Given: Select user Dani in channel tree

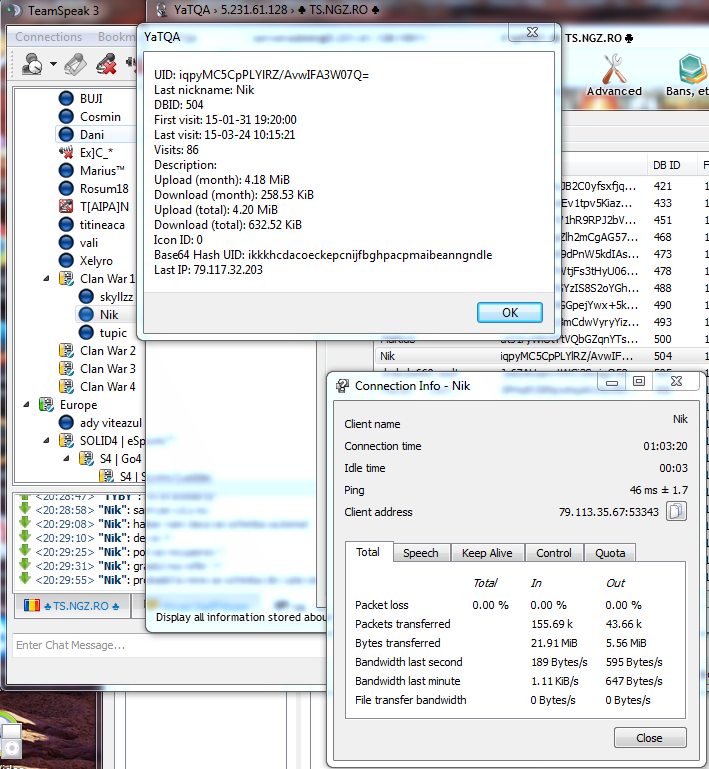Looking at the screenshot, I should coord(92,135).
